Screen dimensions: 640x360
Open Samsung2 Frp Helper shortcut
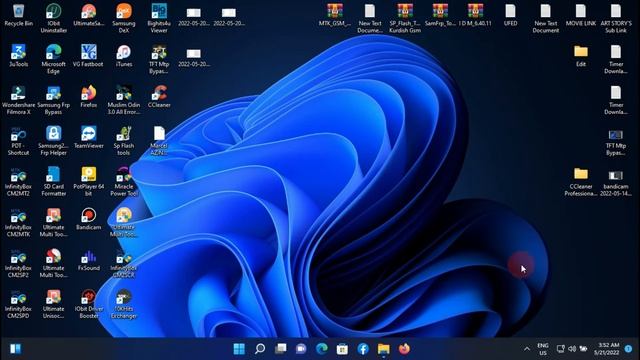pos(53,141)
